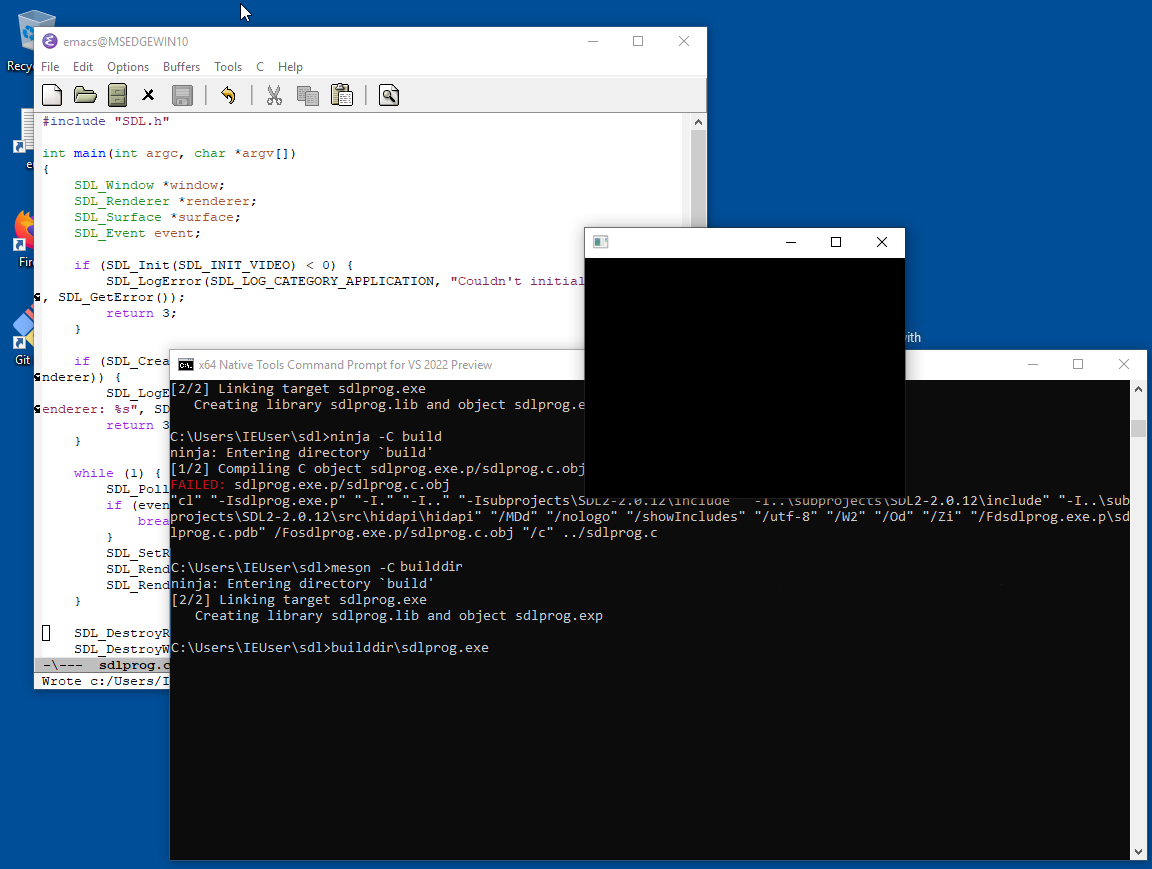This screenshot has width=1152, height=869.
Task: Start a search using the magnifier icon
Action: (x=388, y=94)
